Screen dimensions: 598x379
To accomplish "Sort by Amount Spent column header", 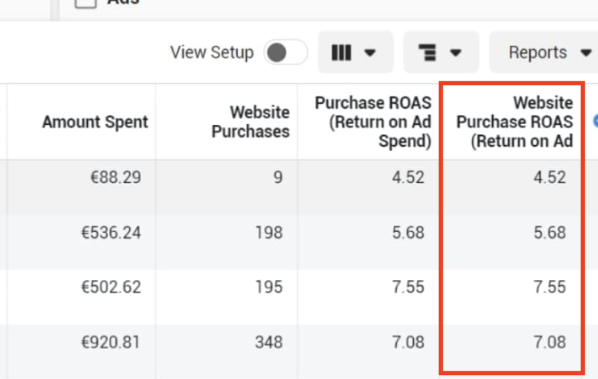I will point(95,122).
